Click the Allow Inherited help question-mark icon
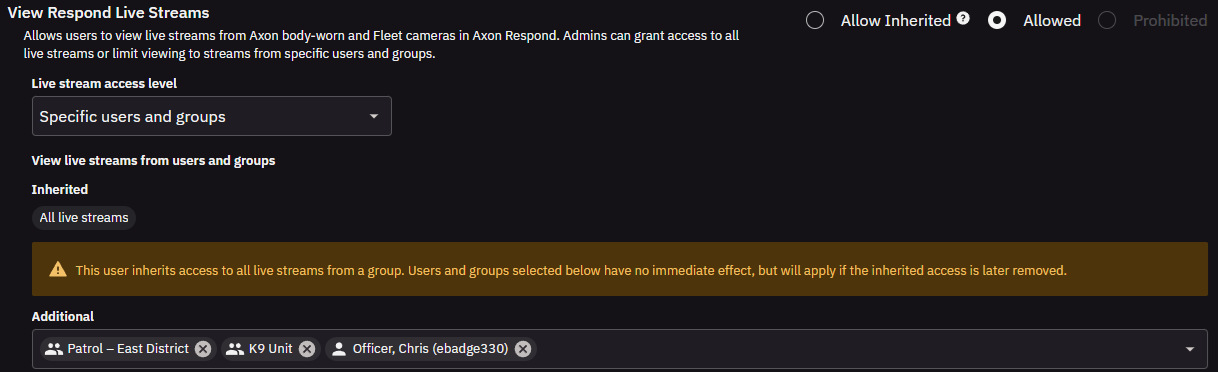Screen dimensions: 1218x372 [x=963, y=18]
